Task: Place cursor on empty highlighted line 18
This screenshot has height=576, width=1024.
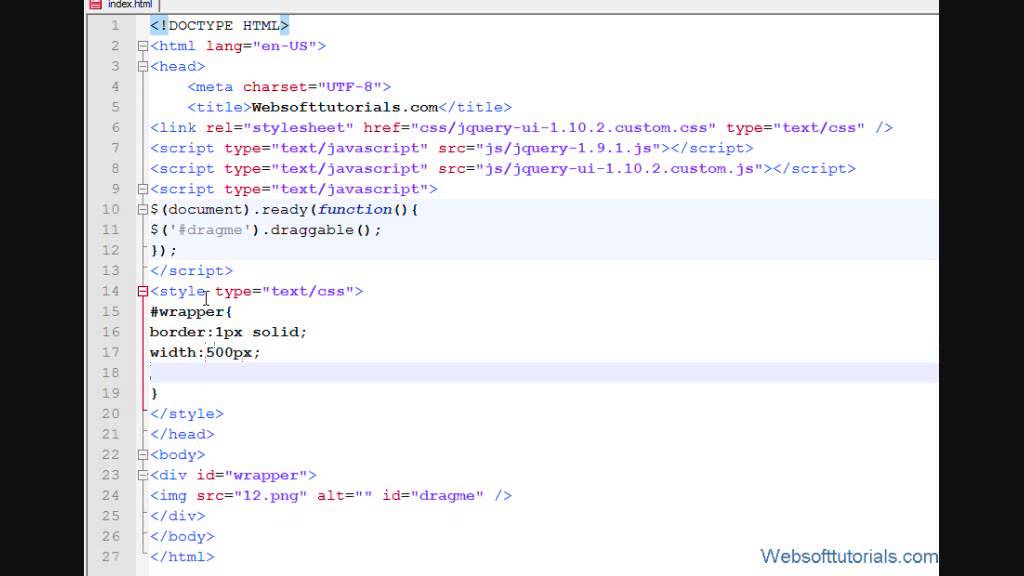Action: pos(543,373)
